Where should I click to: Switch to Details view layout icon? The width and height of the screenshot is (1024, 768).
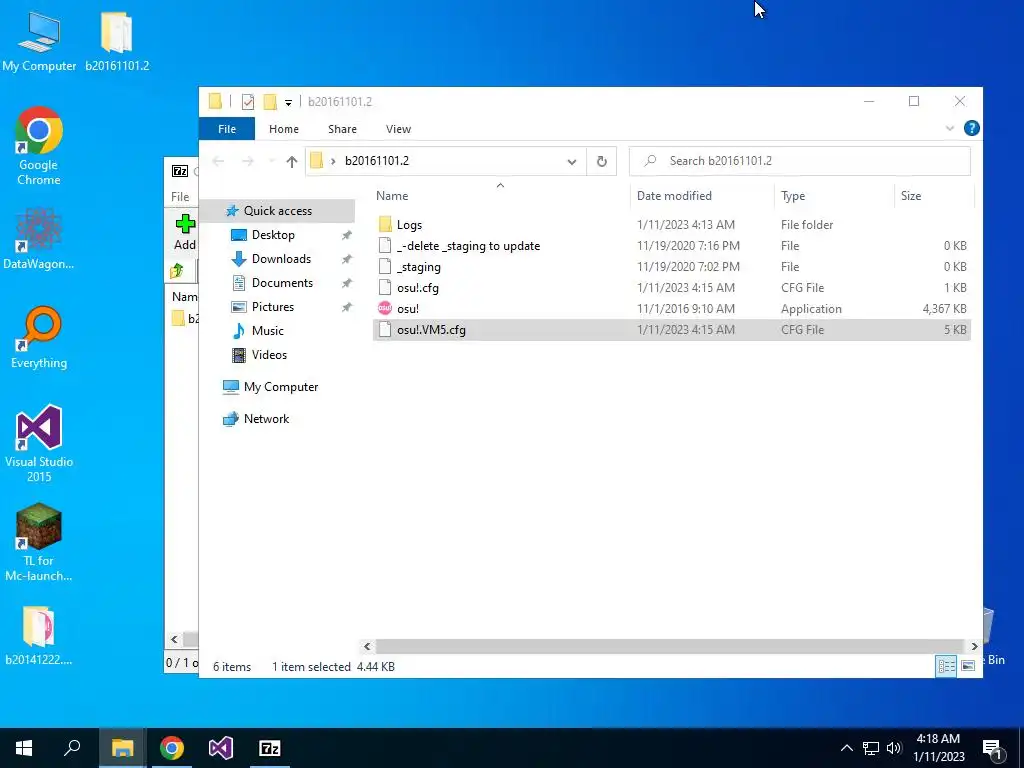pyautogui.click(x=946, y=666)
